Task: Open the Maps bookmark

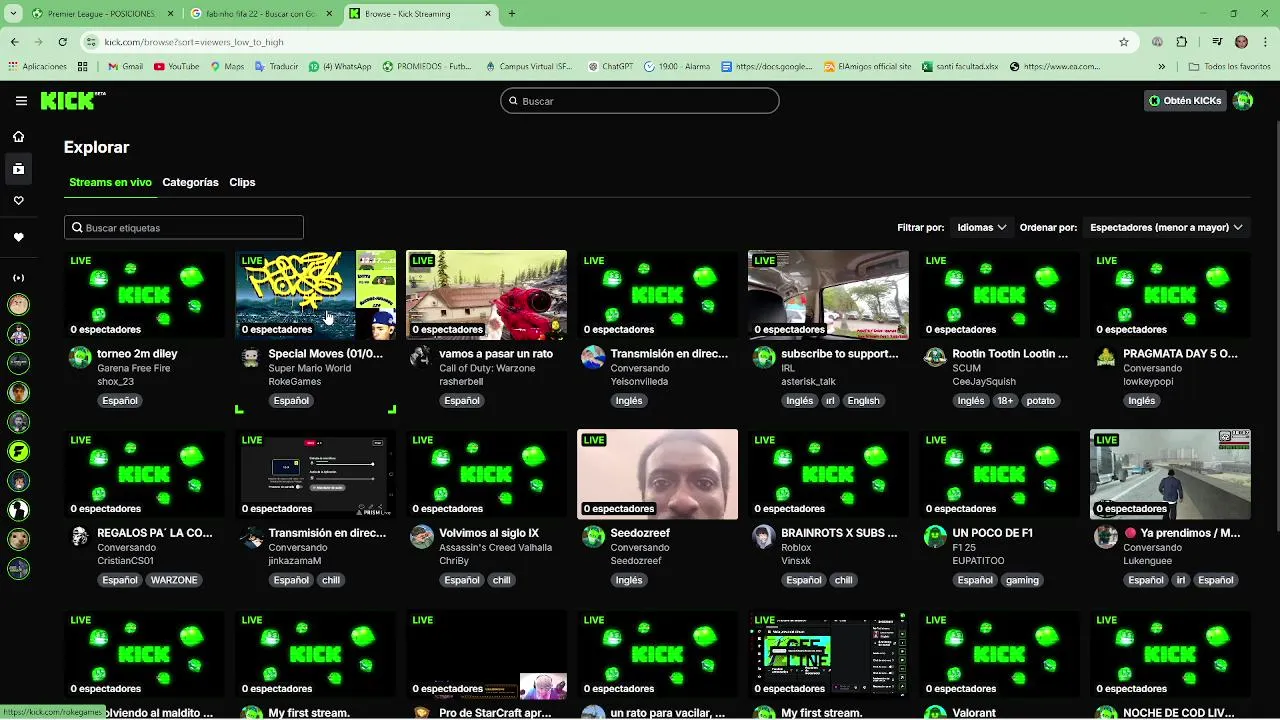Action: click(x=227, y=67)
